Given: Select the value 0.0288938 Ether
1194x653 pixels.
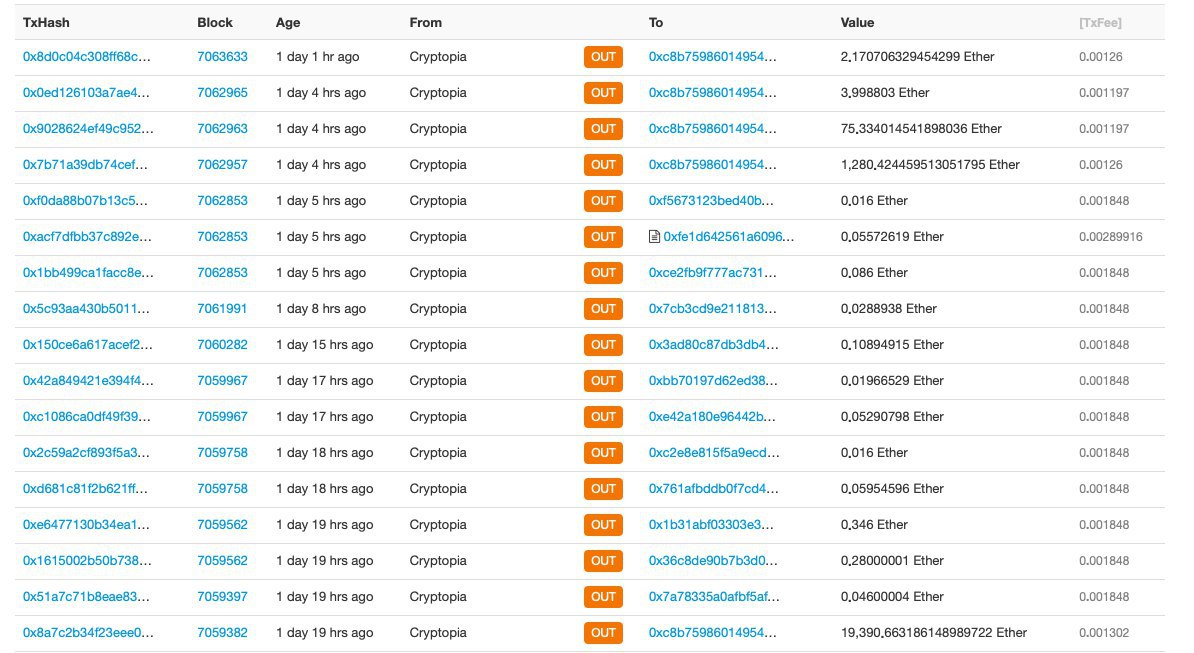Looking at the screenshot, I should pyautogui.click(x=889, y=309).
